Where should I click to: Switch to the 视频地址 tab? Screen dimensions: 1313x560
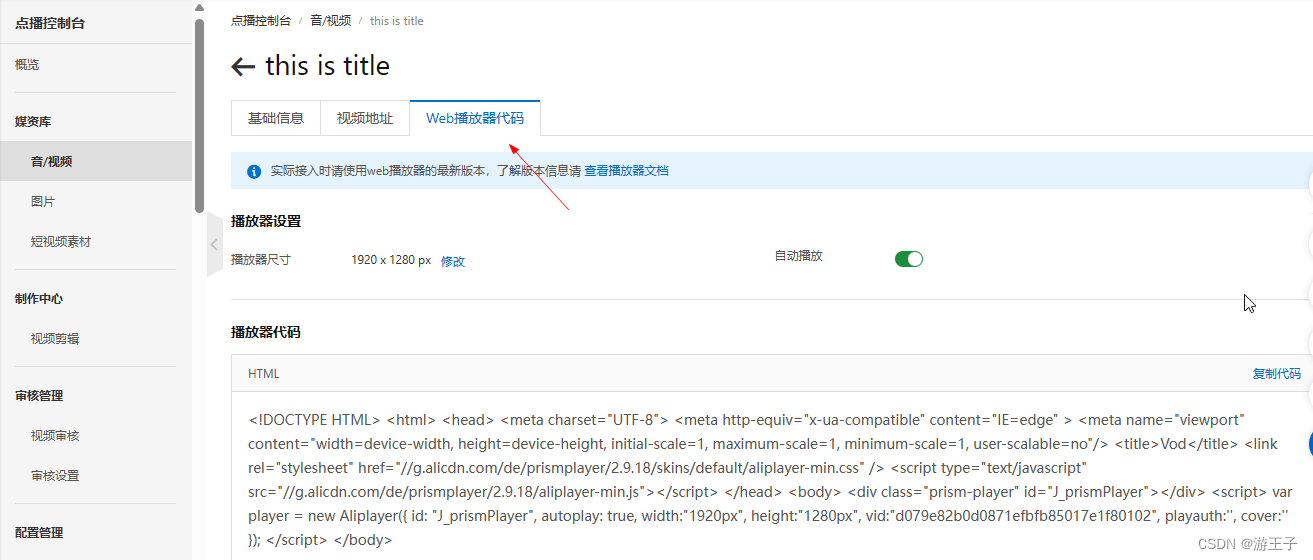pyautogui.click(x=365, y=118)
